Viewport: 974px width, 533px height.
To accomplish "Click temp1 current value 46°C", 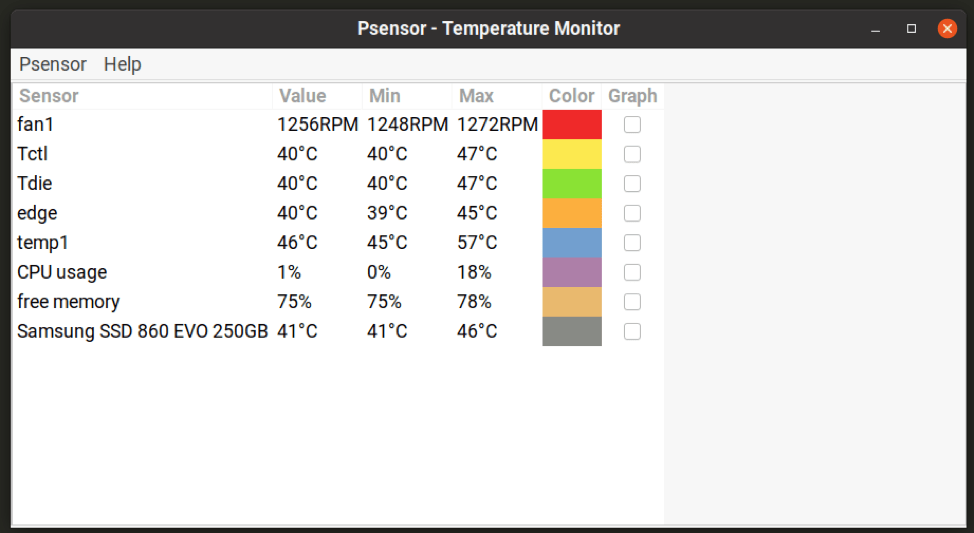I will click(x=297, y=242).
